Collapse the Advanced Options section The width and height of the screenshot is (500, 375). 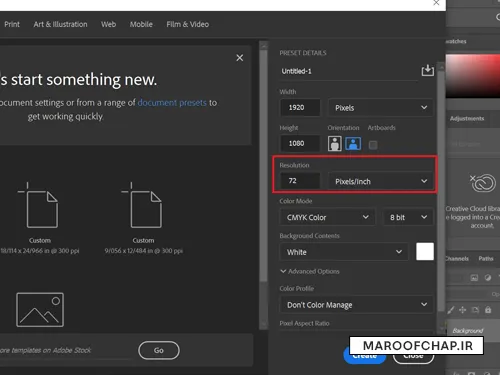point(310,271)
